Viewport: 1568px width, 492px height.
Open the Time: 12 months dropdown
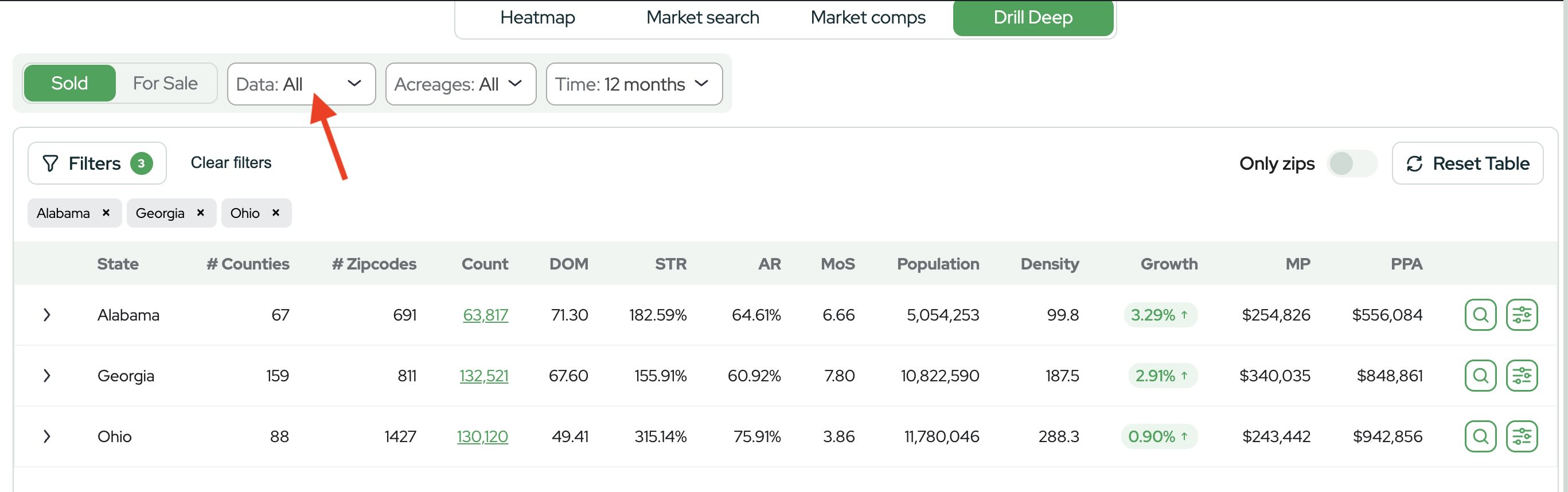coord(634,84)
